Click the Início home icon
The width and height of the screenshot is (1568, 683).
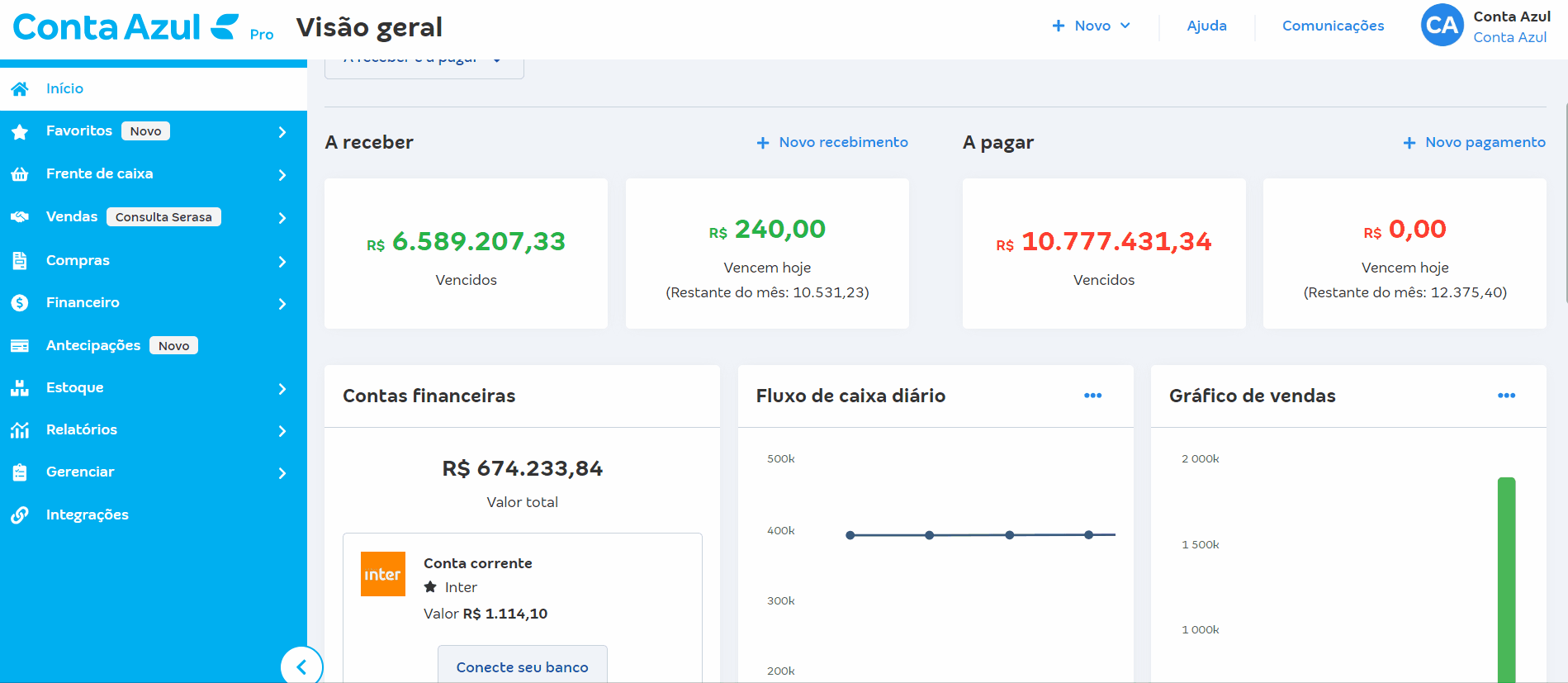(x=20, y=88)
